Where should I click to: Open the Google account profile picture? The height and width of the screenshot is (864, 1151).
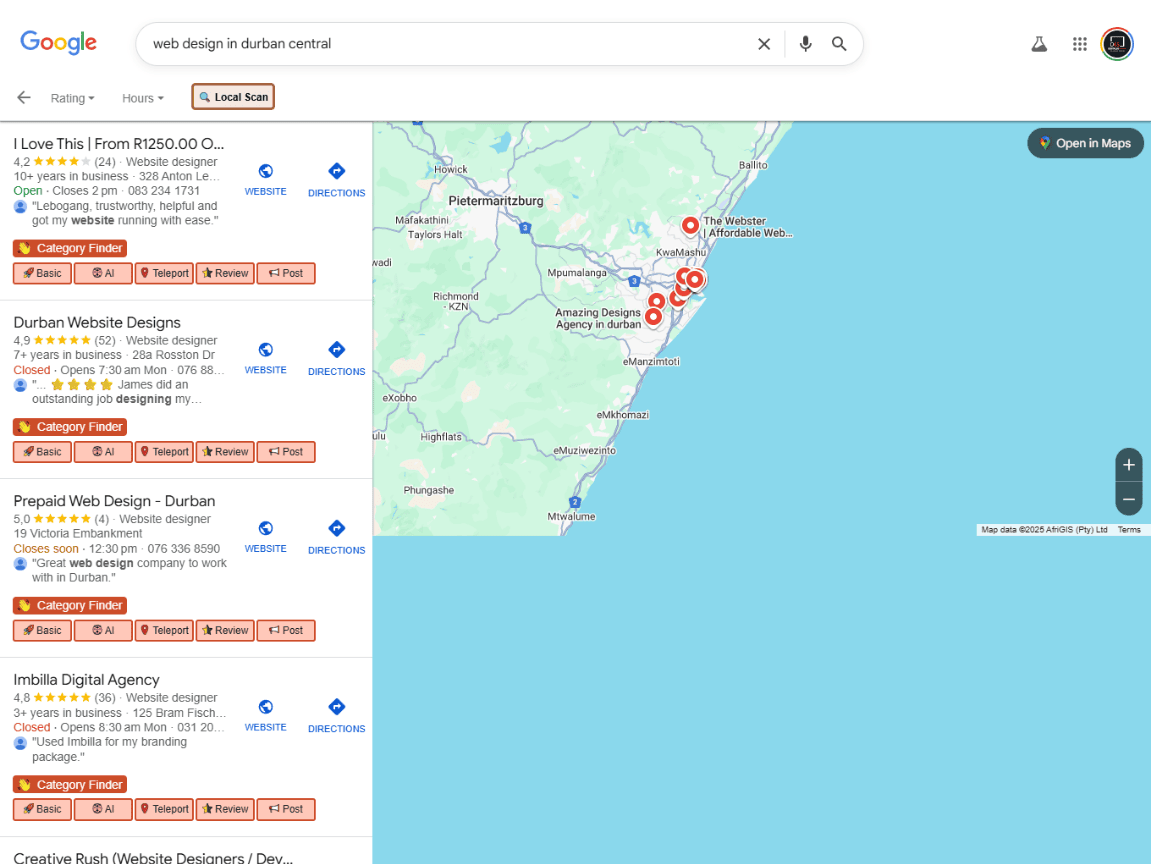pos(1116,44)
